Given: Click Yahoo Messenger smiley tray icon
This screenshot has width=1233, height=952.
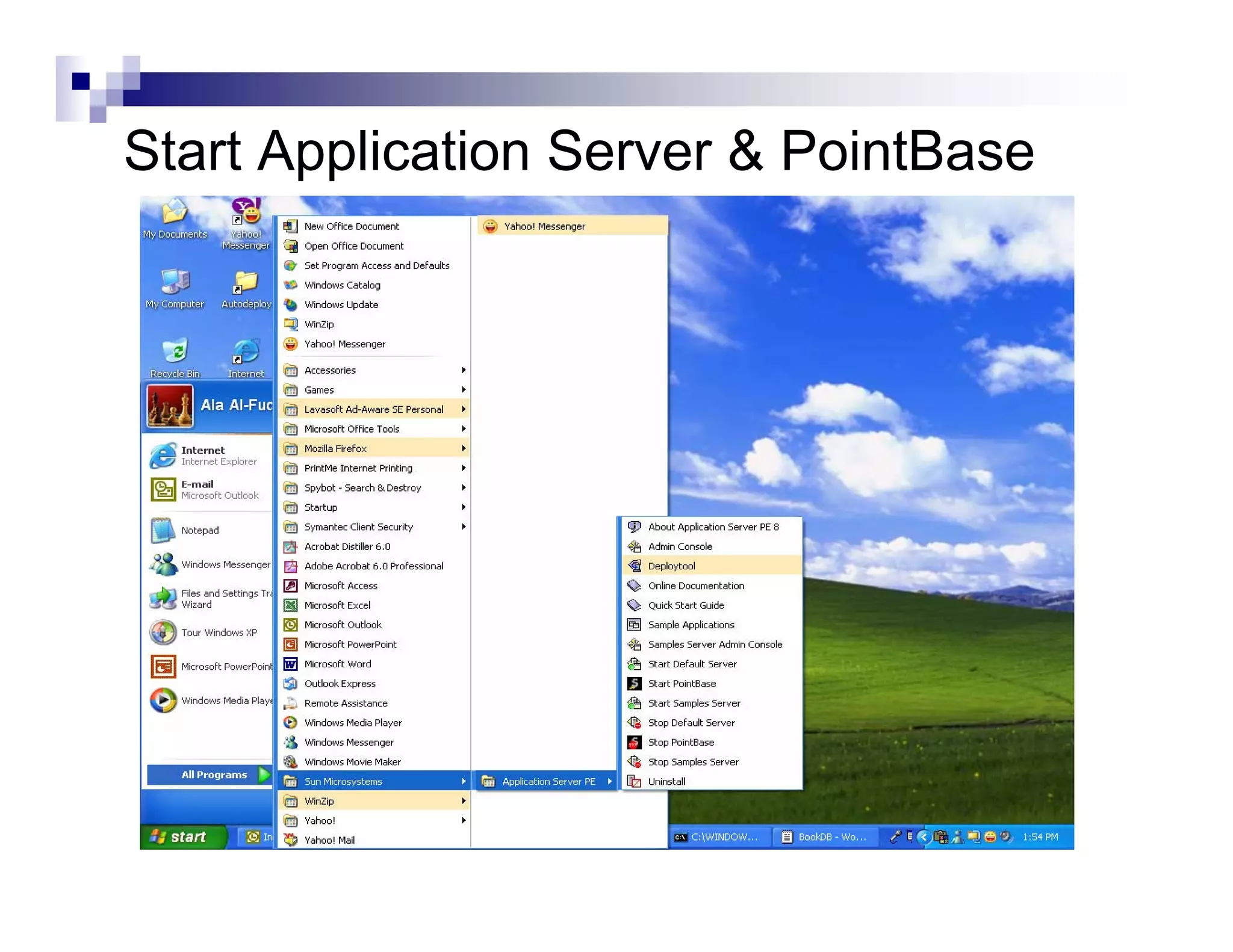Looking at the screenshot, I should coord(990,837).
